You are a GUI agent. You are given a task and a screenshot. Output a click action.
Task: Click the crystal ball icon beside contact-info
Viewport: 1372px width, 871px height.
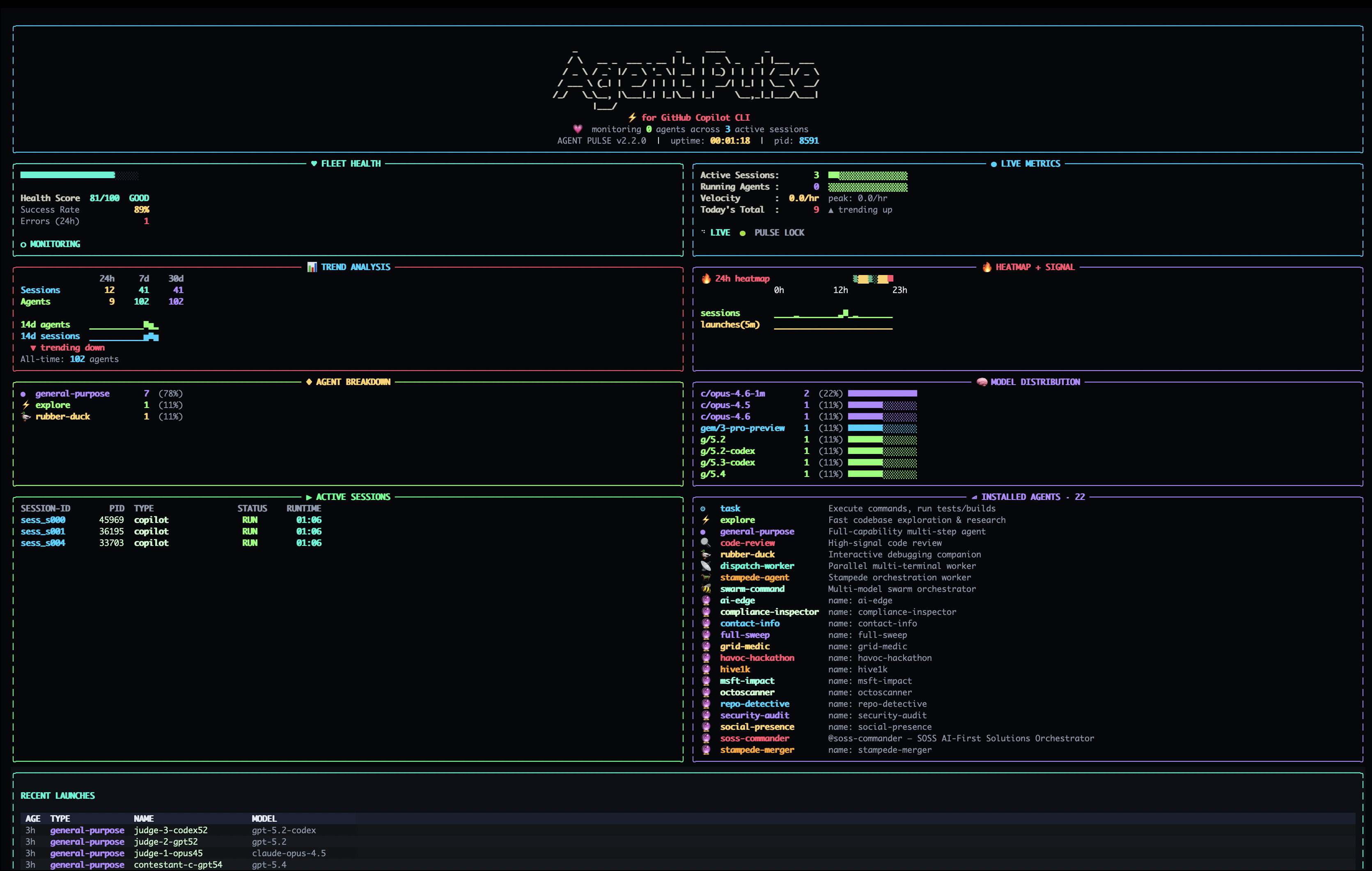(705, 623)
